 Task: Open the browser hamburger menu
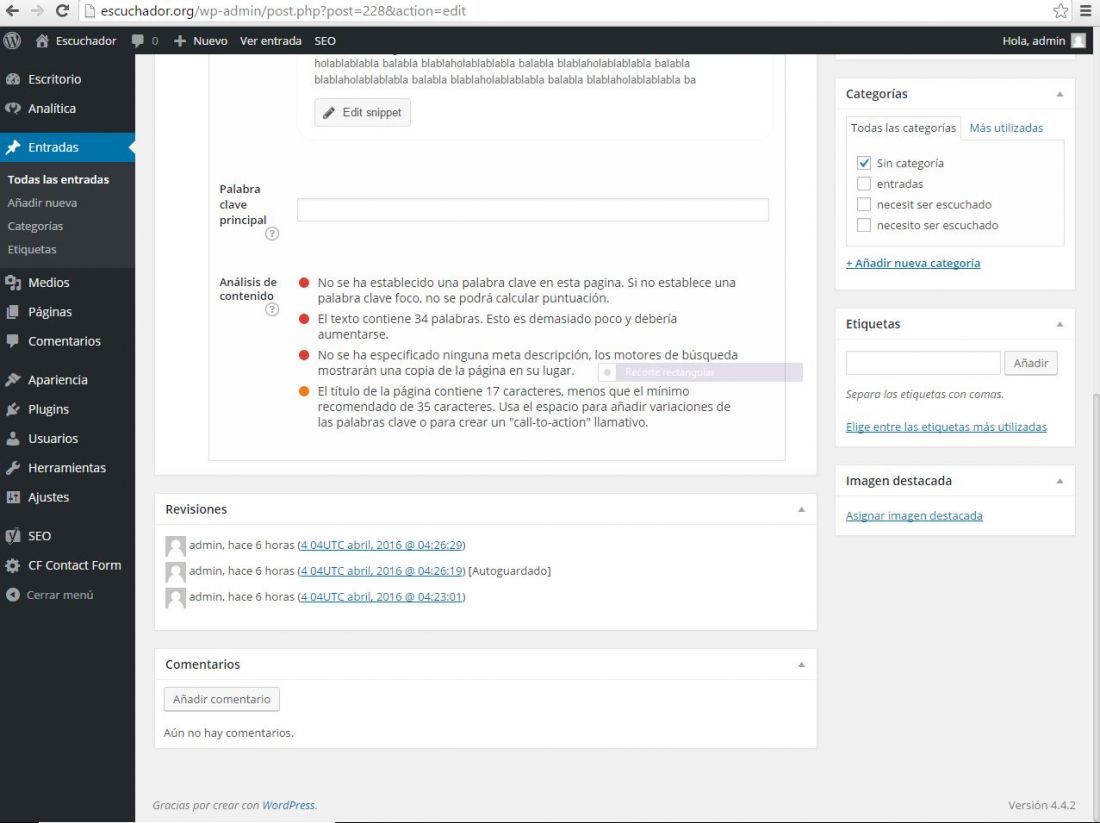pyautogui.click(x=1086, y=11)
